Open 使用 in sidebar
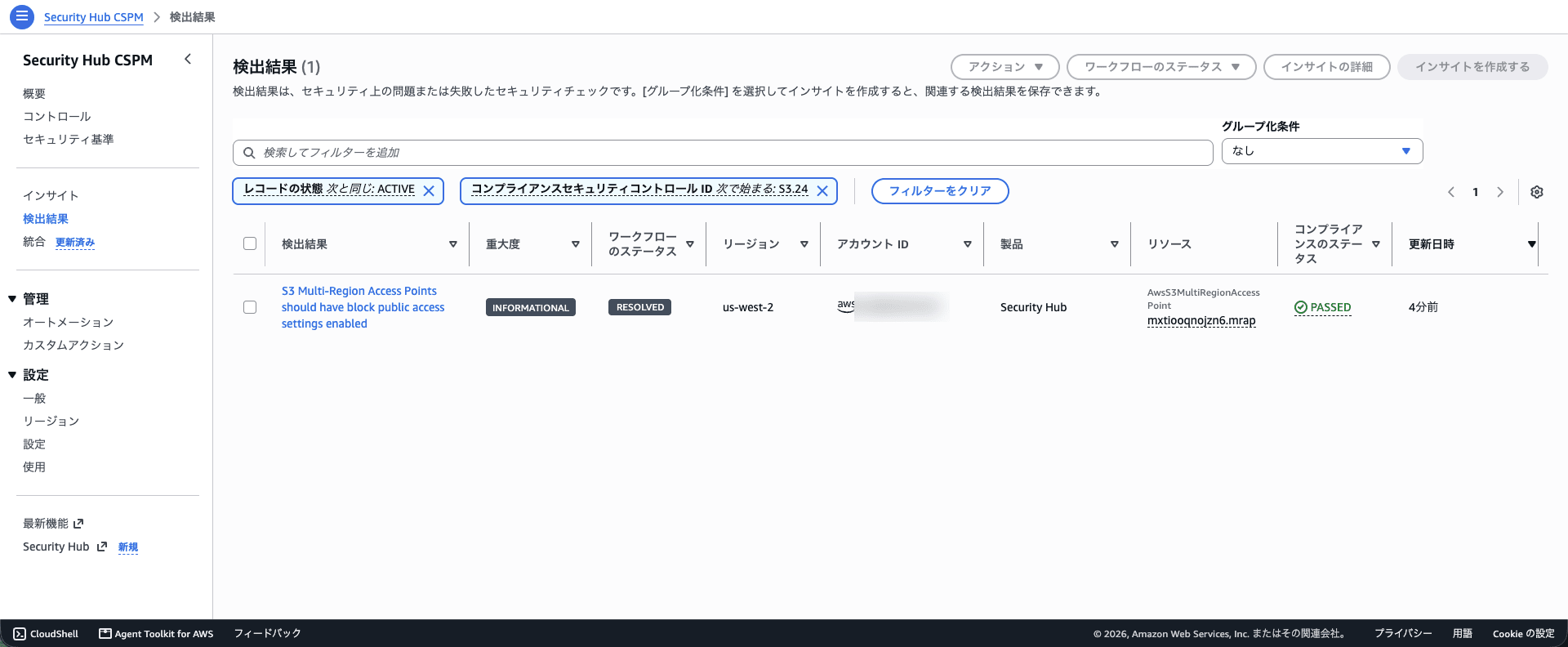The image size is (1568, 647). click(x=34, y=466)
